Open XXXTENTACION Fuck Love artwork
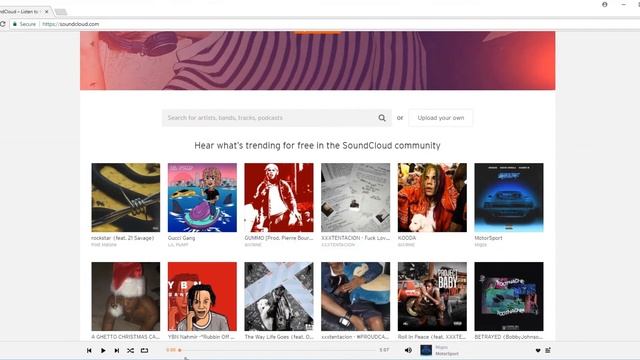Viewport: 640px width, 360px height. point(356,198)
